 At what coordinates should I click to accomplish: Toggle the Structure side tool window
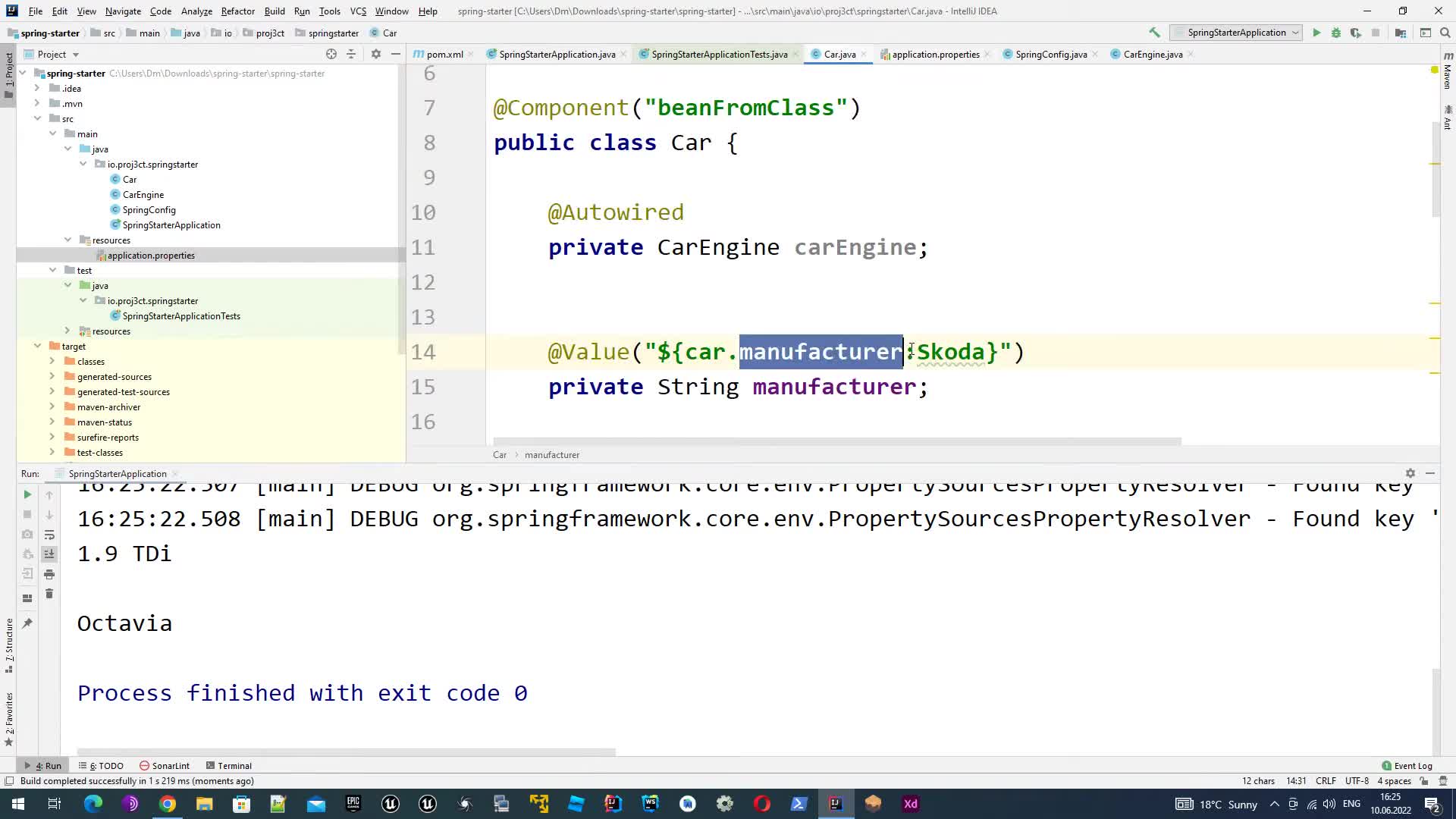click(9, 646)
